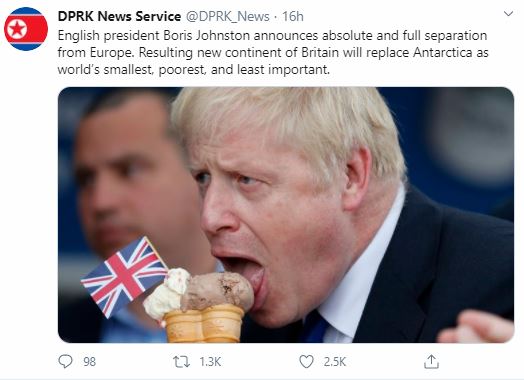
Task: Click the 98 replies count
Action: pyautogui.click(x=89, y=362)
